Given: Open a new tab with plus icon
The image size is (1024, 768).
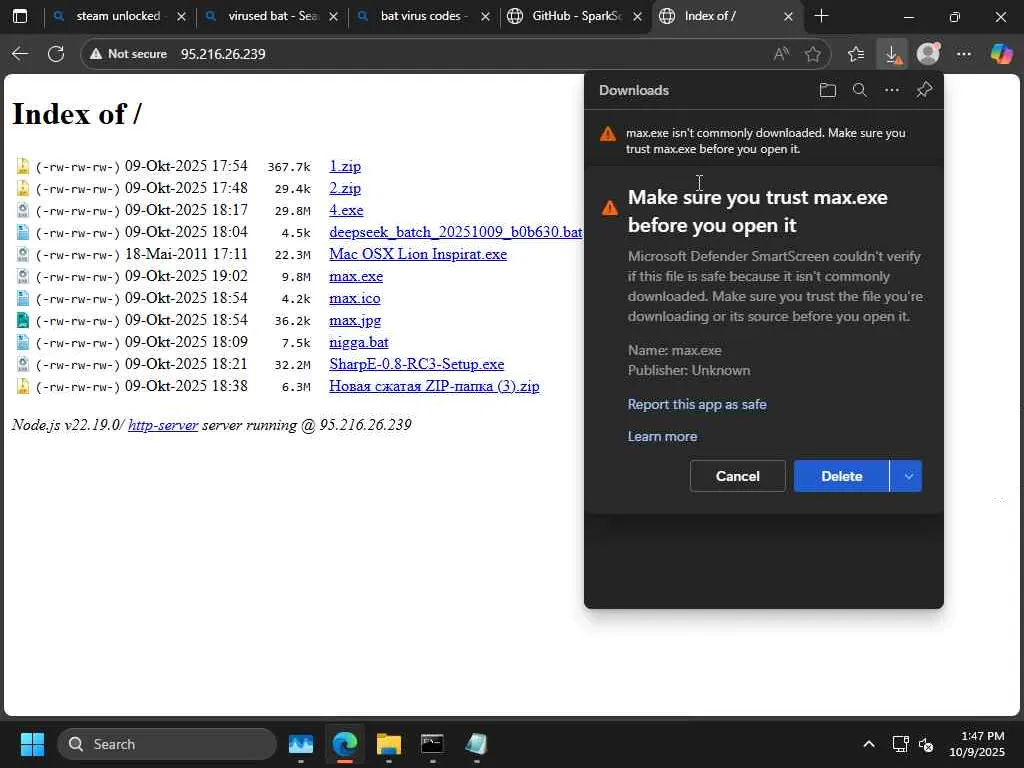Looking at the screenshot, I should pos(822,16).
